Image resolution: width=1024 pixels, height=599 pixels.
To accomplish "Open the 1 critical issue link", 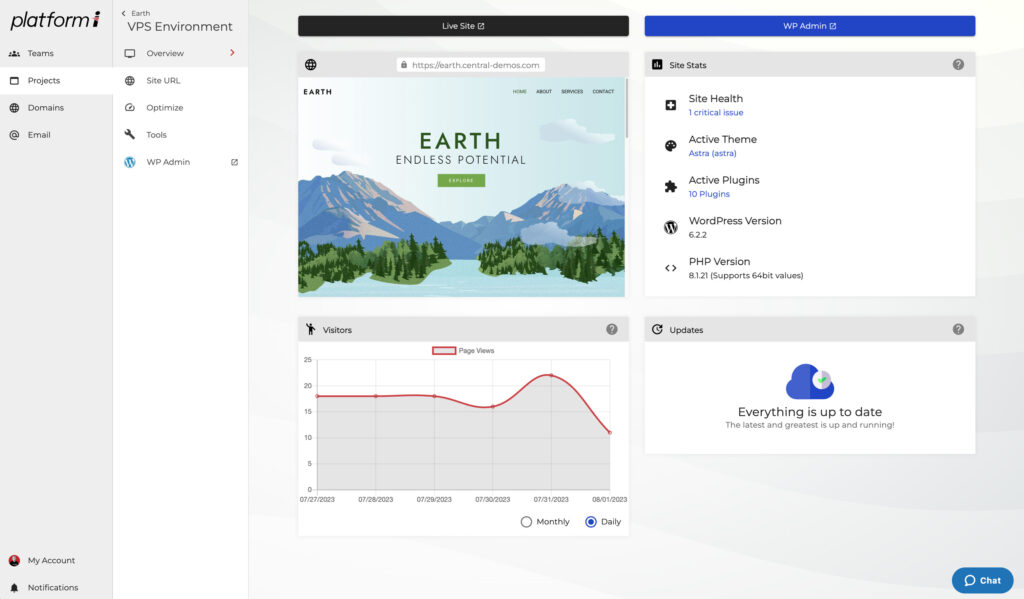I will click(x=716, y=113).
